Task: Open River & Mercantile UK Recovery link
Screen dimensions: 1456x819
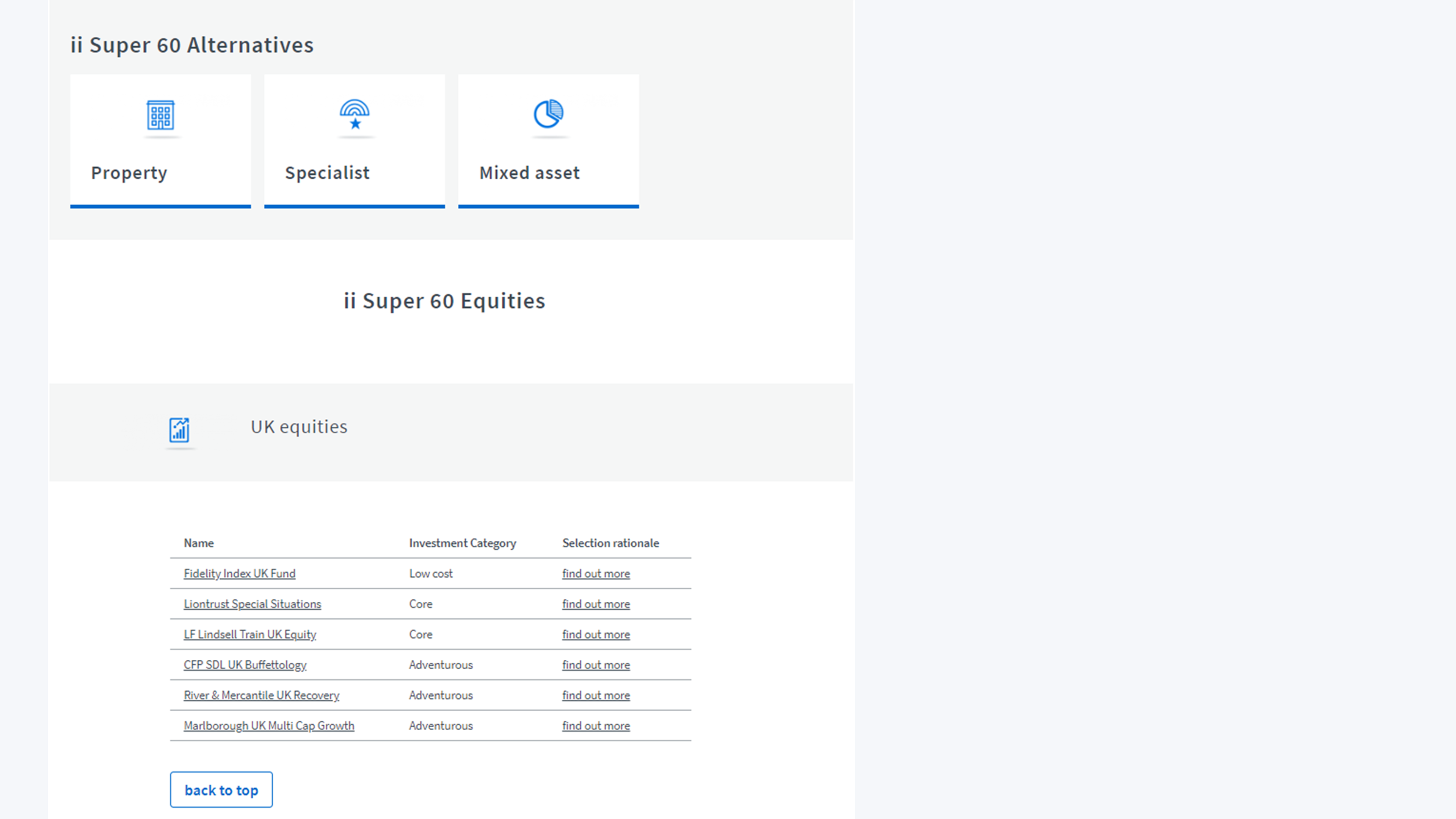Action: (261, 695)
